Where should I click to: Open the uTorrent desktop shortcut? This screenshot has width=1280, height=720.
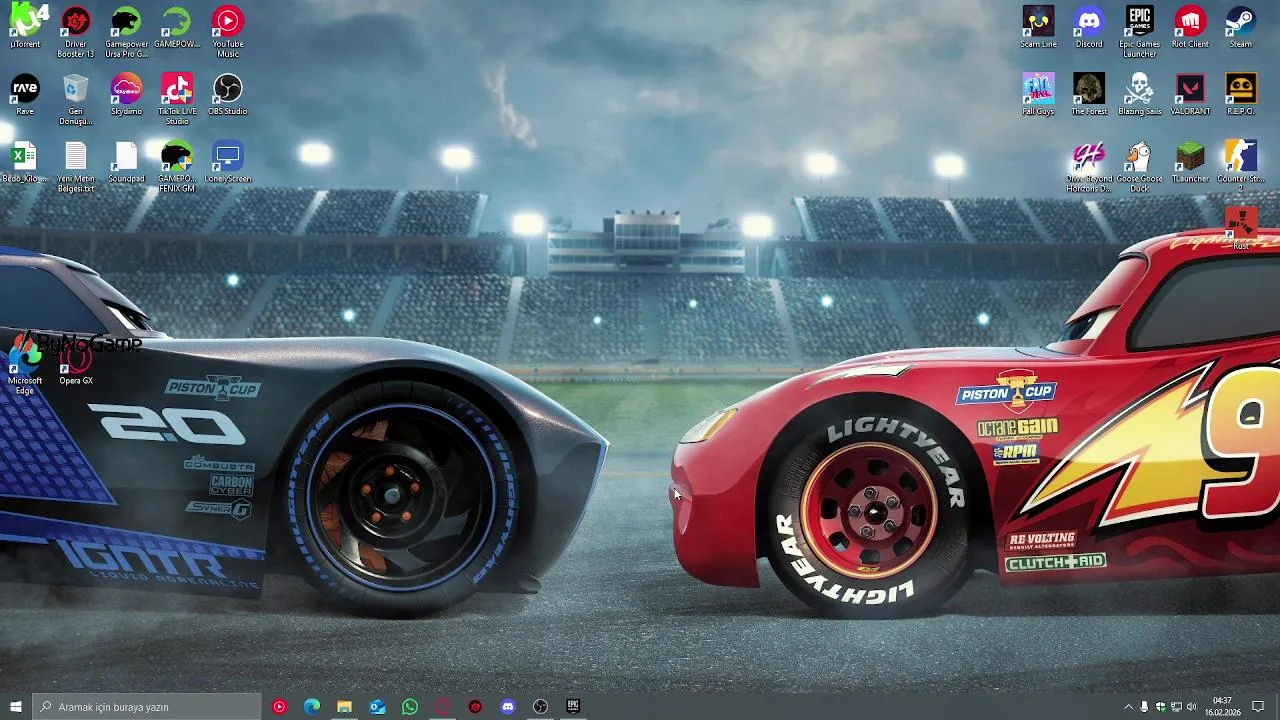pos(25,27)
